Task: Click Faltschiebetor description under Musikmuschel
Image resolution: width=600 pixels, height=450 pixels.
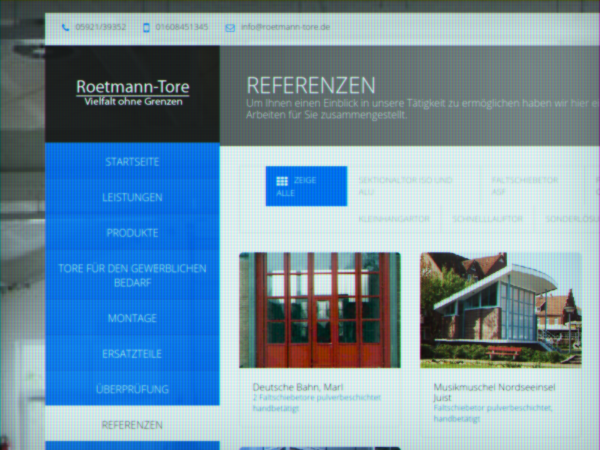Action: click(x=493, y=413)
